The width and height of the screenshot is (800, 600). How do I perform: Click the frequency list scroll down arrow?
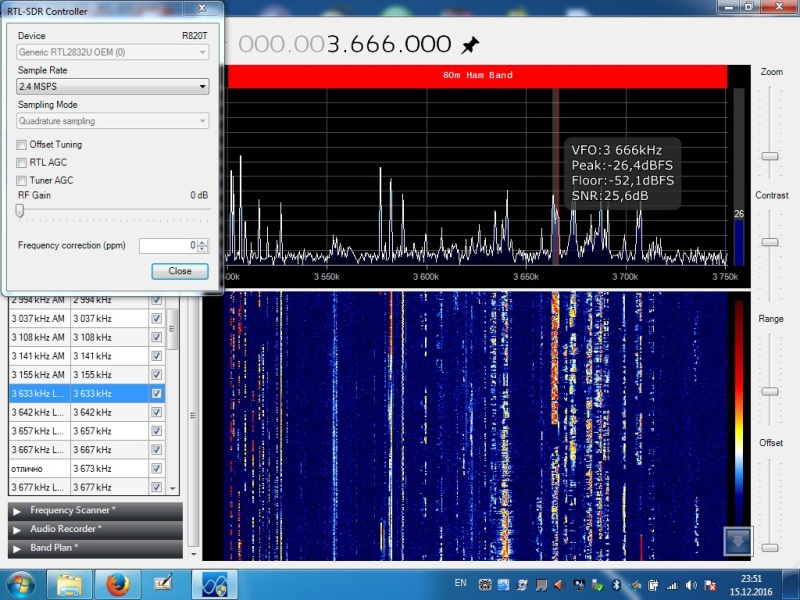[173, 488]
